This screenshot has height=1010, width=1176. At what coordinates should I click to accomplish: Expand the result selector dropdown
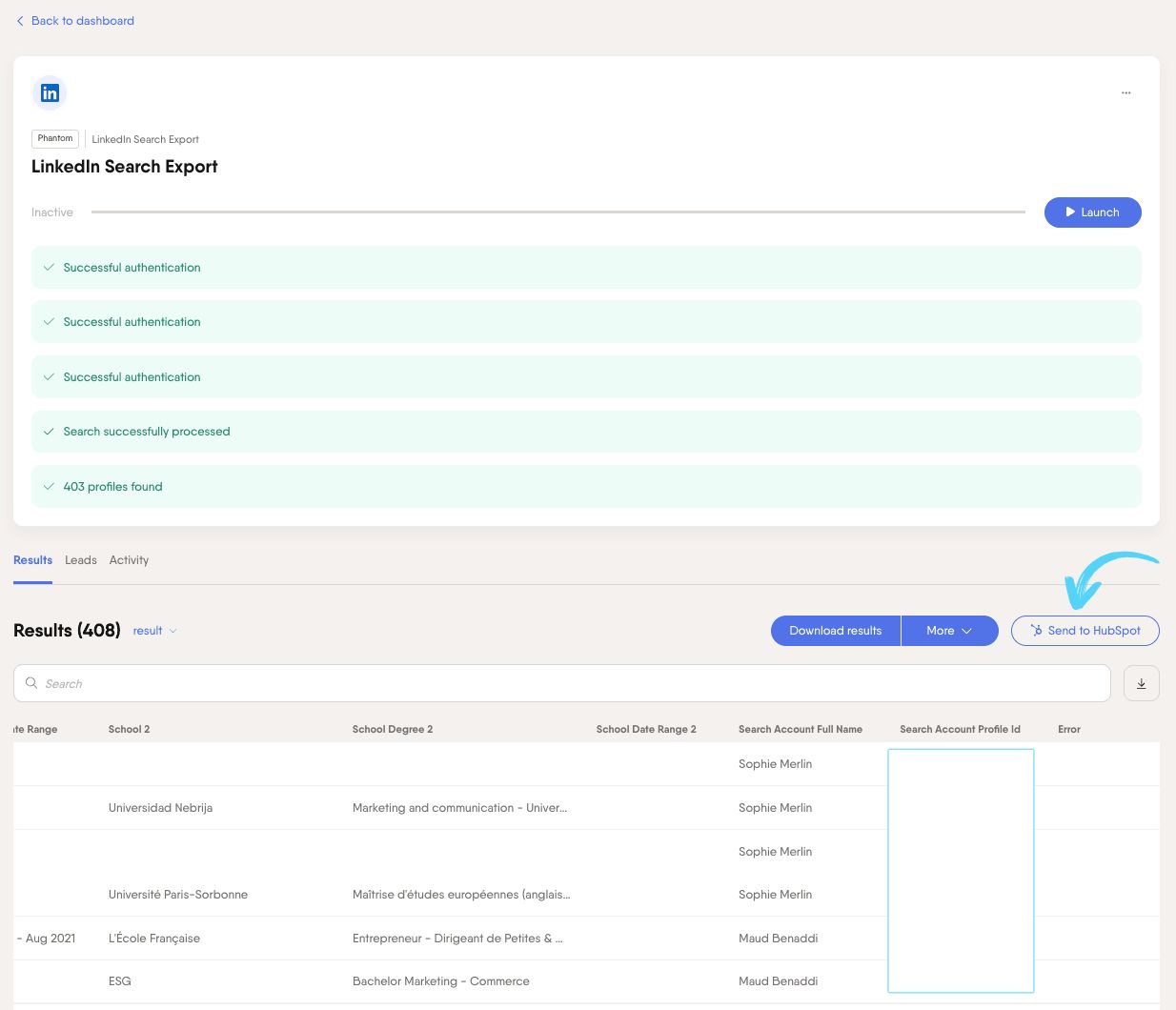point(154,631)
